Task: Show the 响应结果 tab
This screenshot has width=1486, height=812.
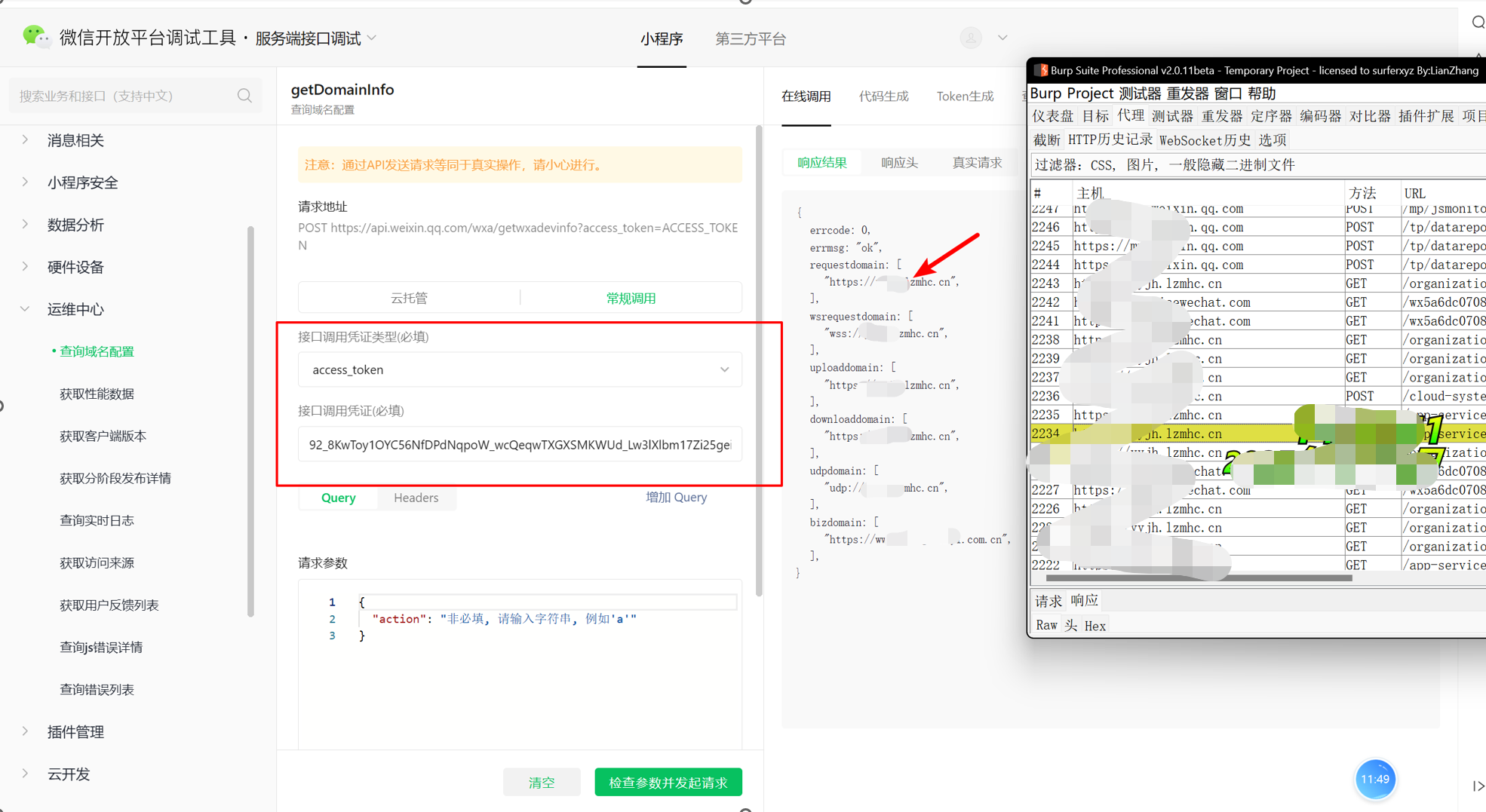Action: pyautogui.click(x=822, y=162)
